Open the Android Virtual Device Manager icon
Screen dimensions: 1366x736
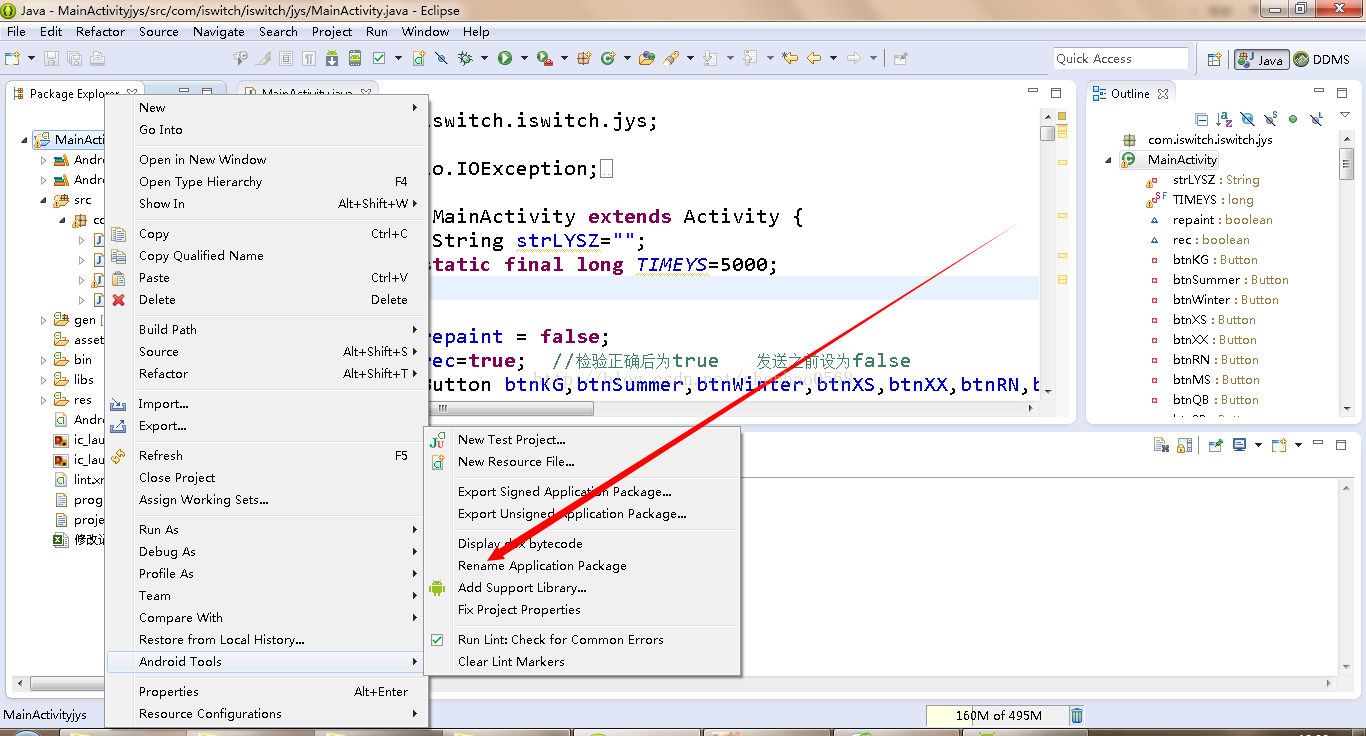[x=355, y=58]
